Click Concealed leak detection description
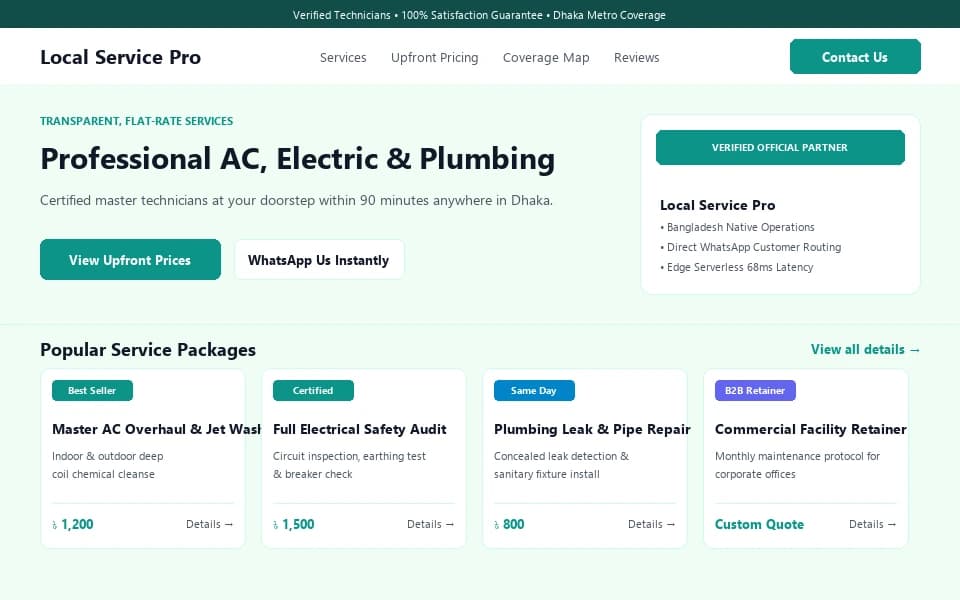Viewport: 960px width, 600px height. coord(561,465)
